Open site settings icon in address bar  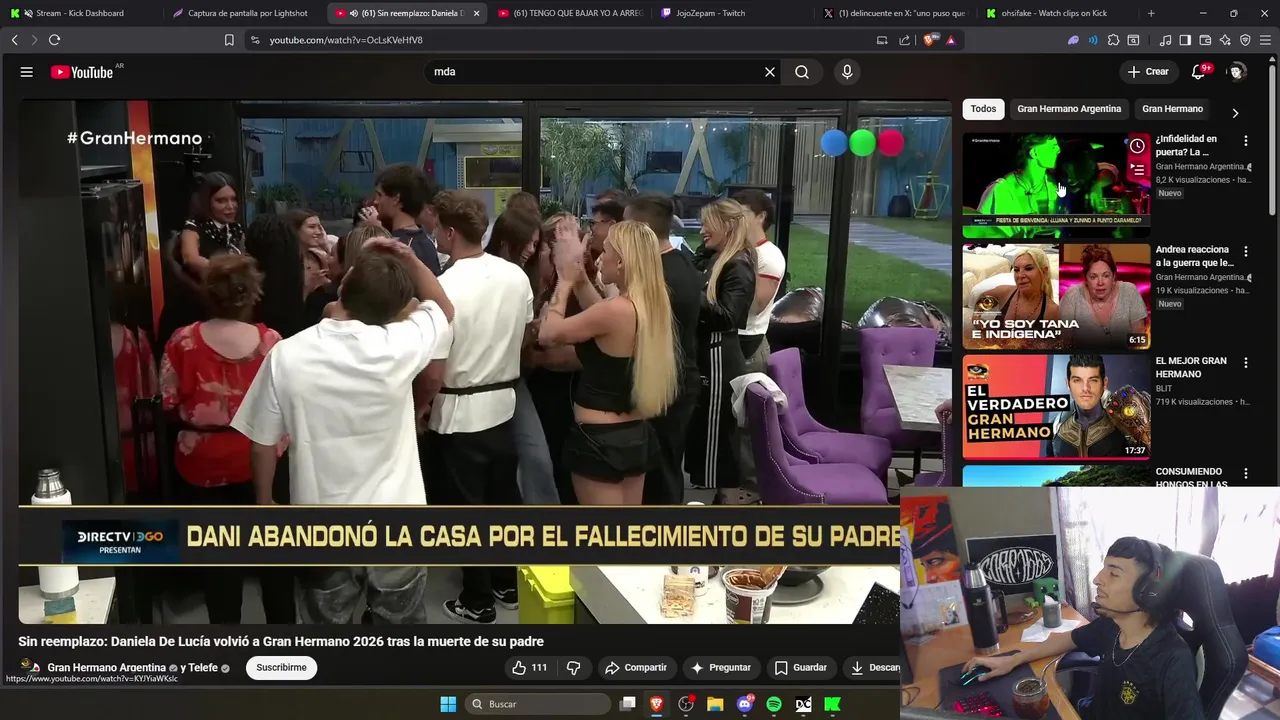pos(255,40)
